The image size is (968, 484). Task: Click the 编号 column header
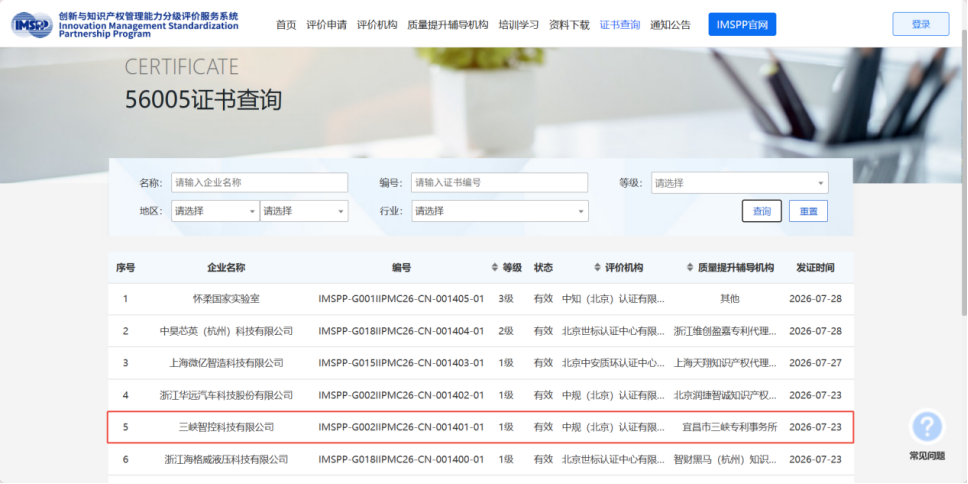402,268
